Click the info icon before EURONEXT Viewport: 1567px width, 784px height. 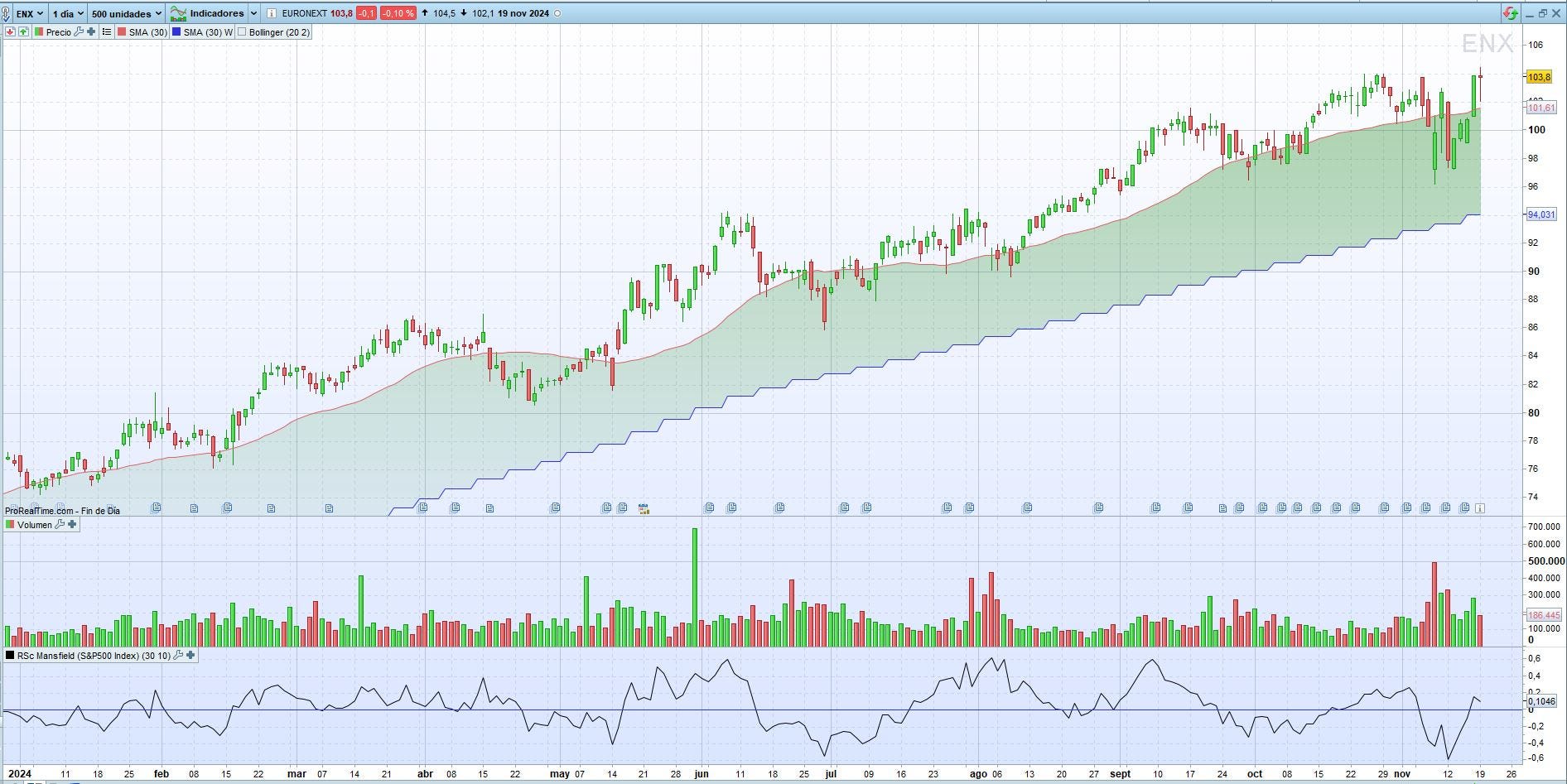(x=271, y=13)
